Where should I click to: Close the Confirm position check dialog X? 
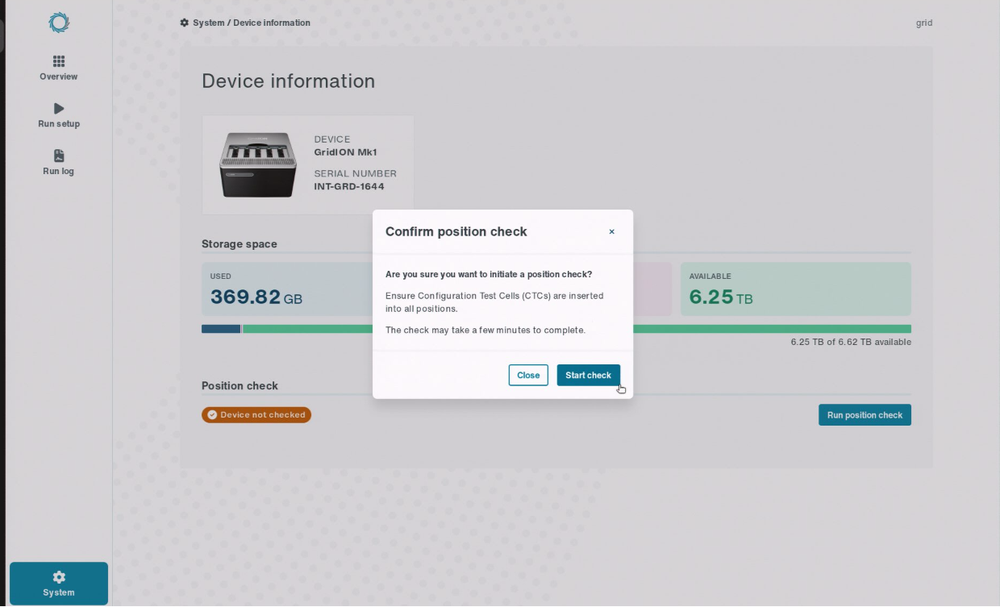tap(612, 231)
